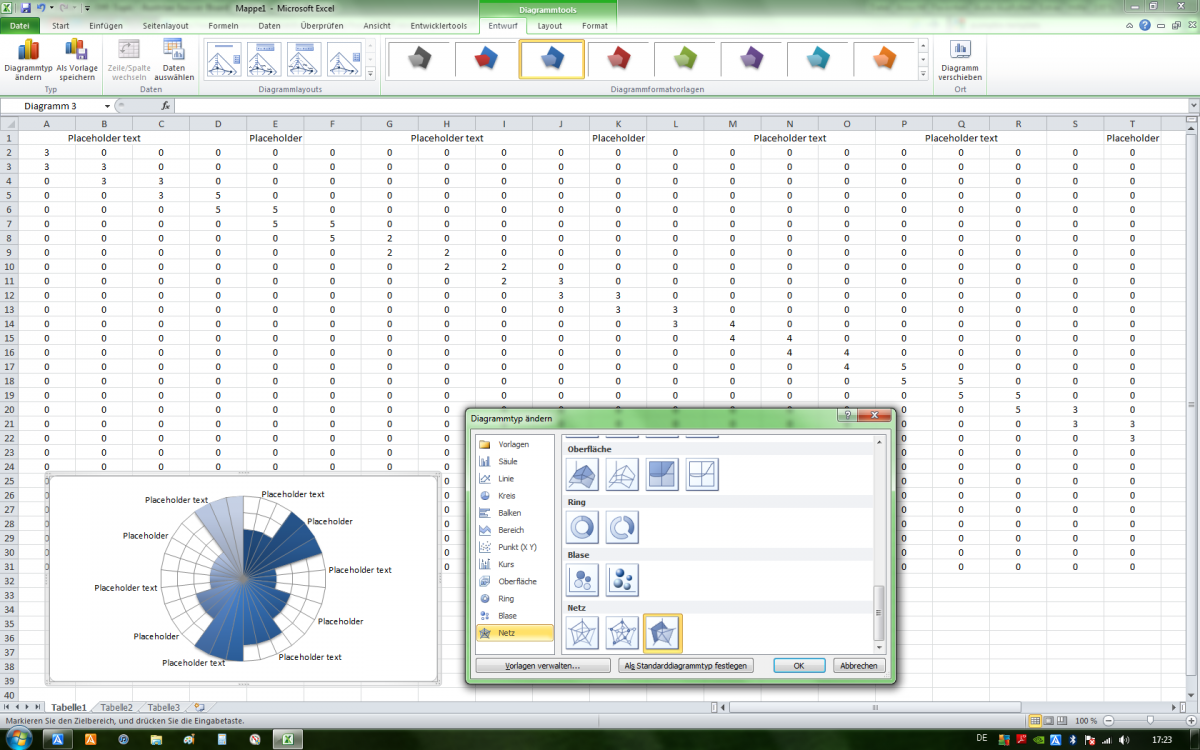Screen dimensions: 1200x750
Task: Select Vorlagen folder in chart type dialog
Action: tap(514, 444)
